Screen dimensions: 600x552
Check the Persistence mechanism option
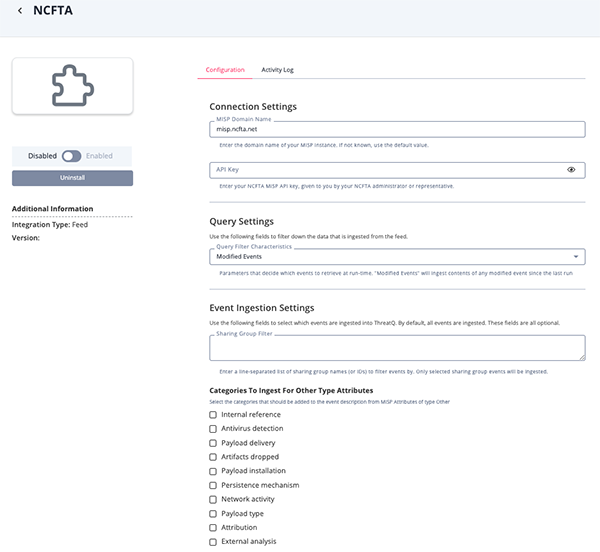click(213, 485)
